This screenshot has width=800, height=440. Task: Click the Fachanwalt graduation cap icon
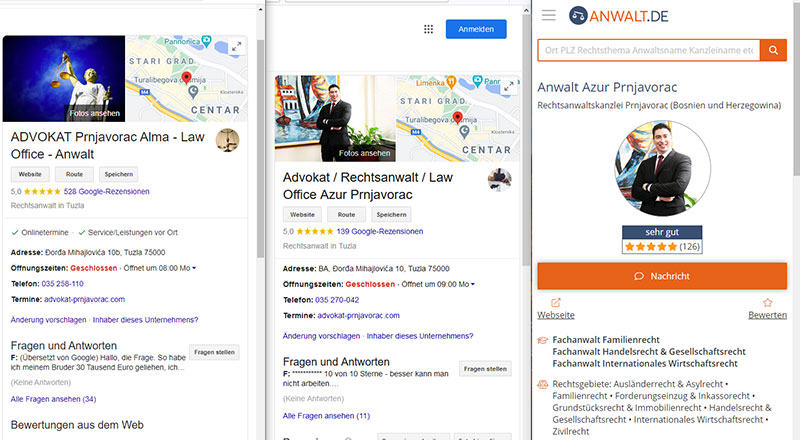(542, 340)
